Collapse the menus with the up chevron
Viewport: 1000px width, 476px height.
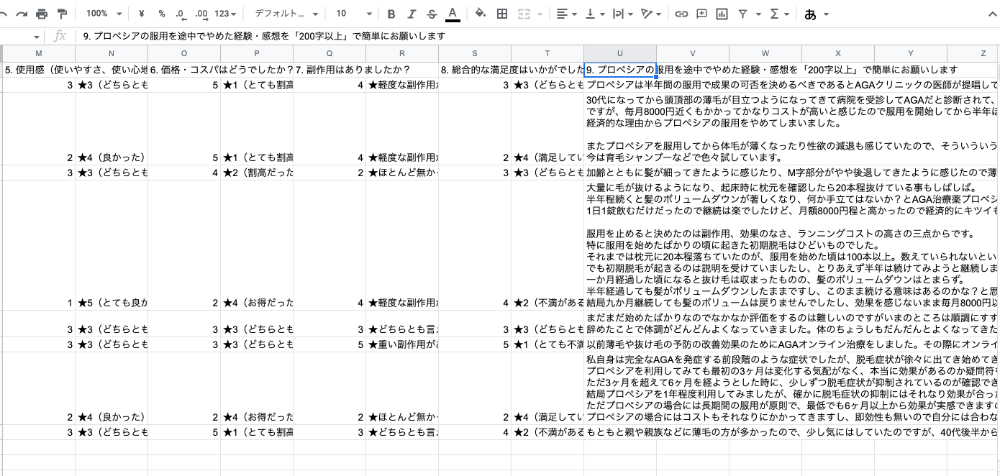click(x=992, y=13)
